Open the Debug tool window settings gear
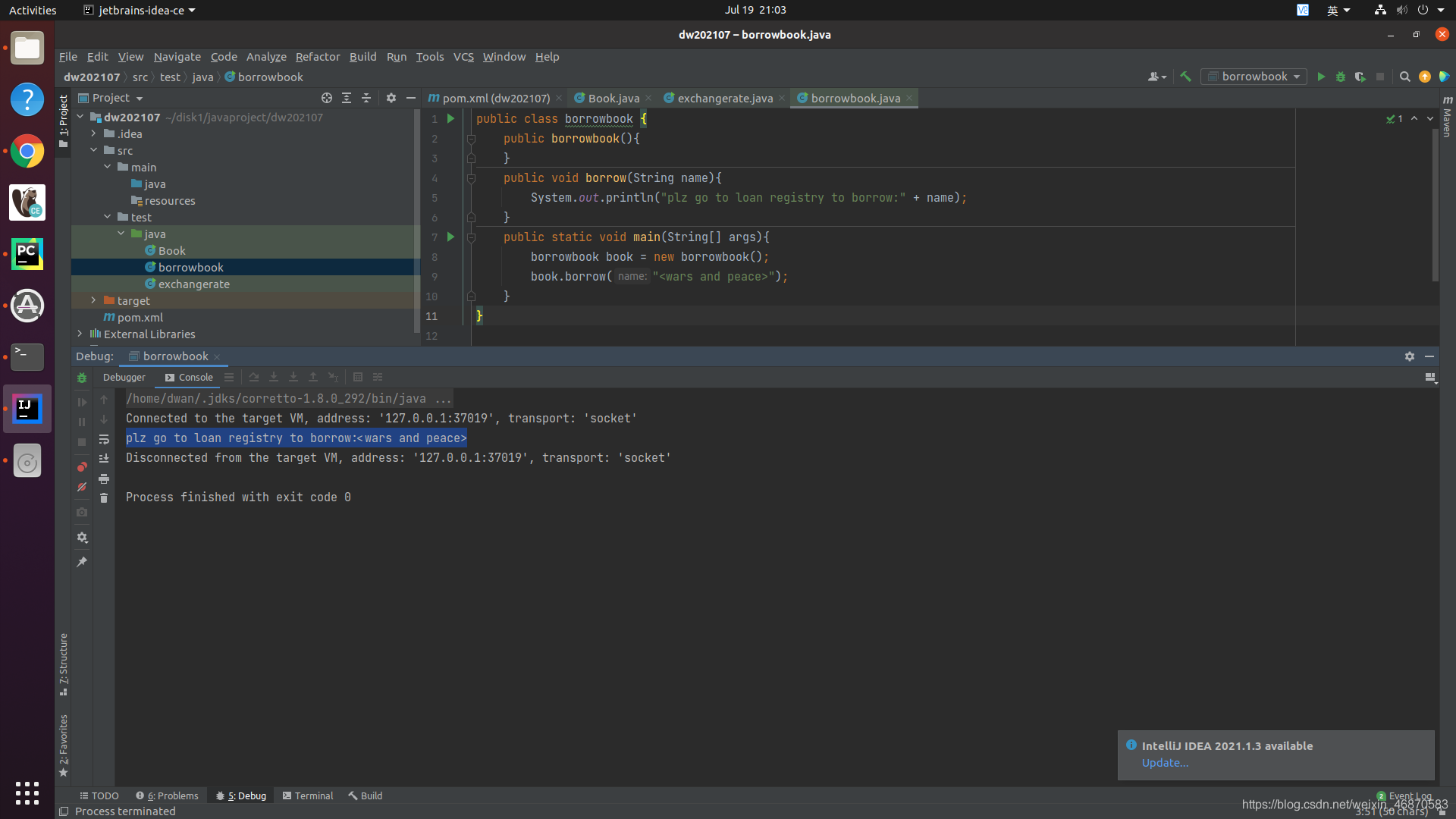This screenshot has height=819, width=1456. [1410, 356]
